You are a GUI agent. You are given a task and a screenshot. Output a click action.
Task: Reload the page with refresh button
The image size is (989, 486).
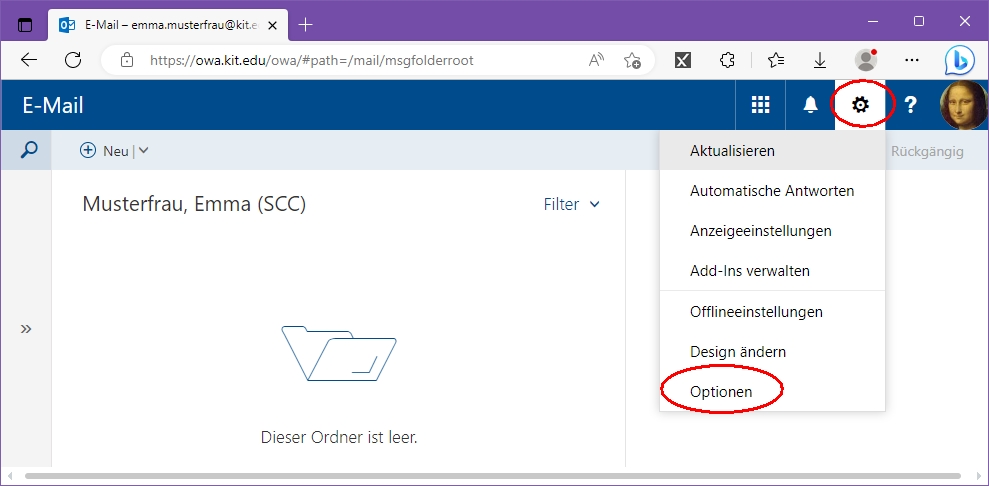point(73,60)
